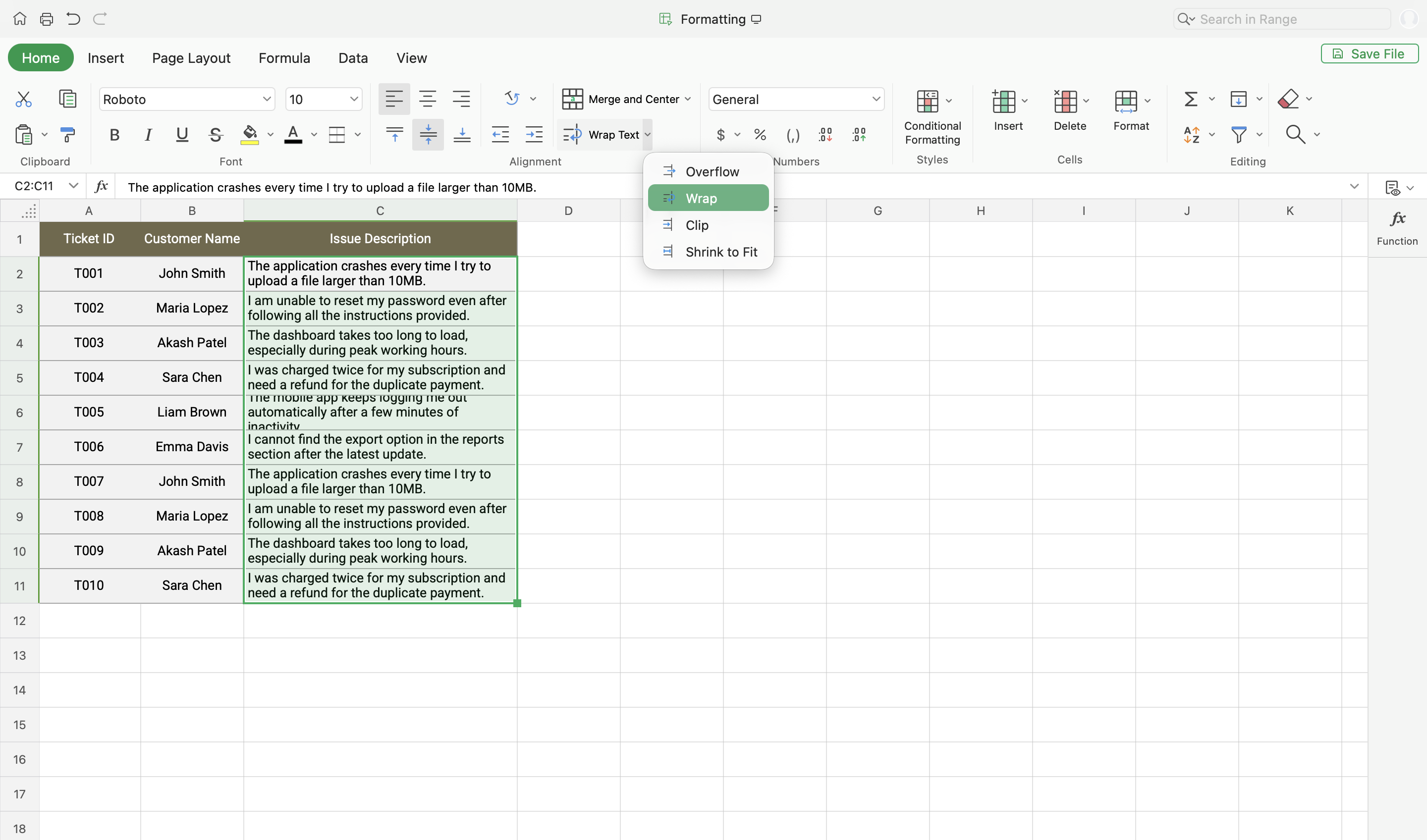The width and height of the screenshot is (1427, 840).
Task: Switch to the Page Layout tab
Action: [x=191, y=58]
